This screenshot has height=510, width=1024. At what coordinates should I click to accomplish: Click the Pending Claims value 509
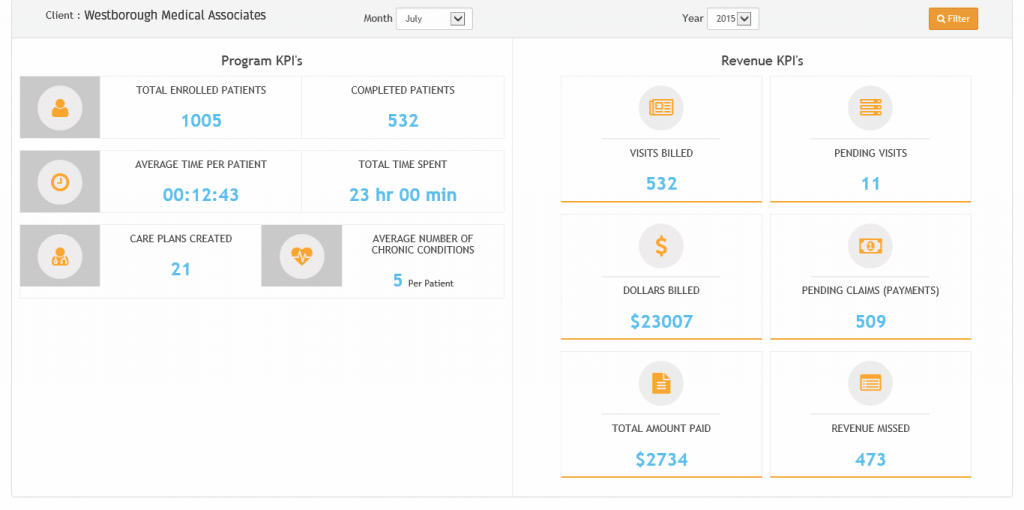point(871,321)
